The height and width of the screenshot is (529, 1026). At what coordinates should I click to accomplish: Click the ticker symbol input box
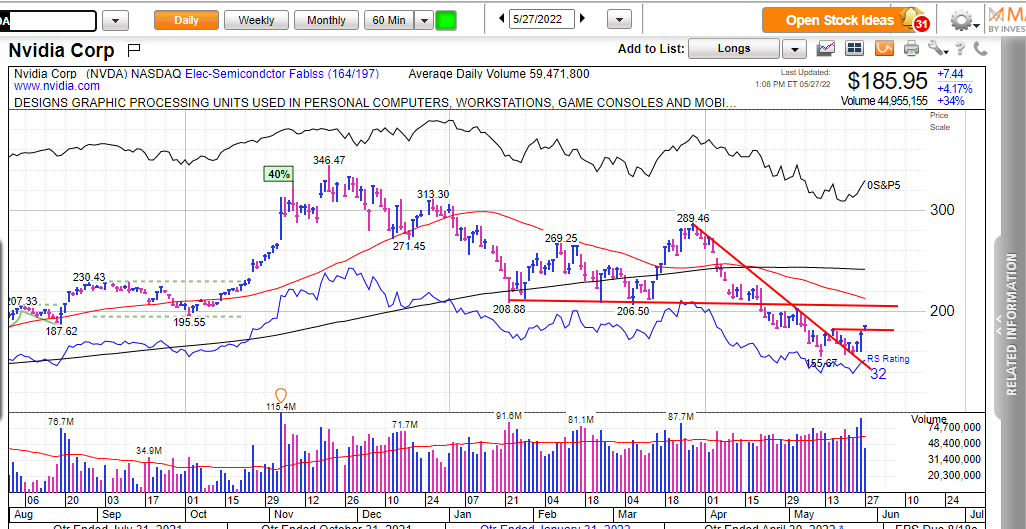[x=48, y=20]
